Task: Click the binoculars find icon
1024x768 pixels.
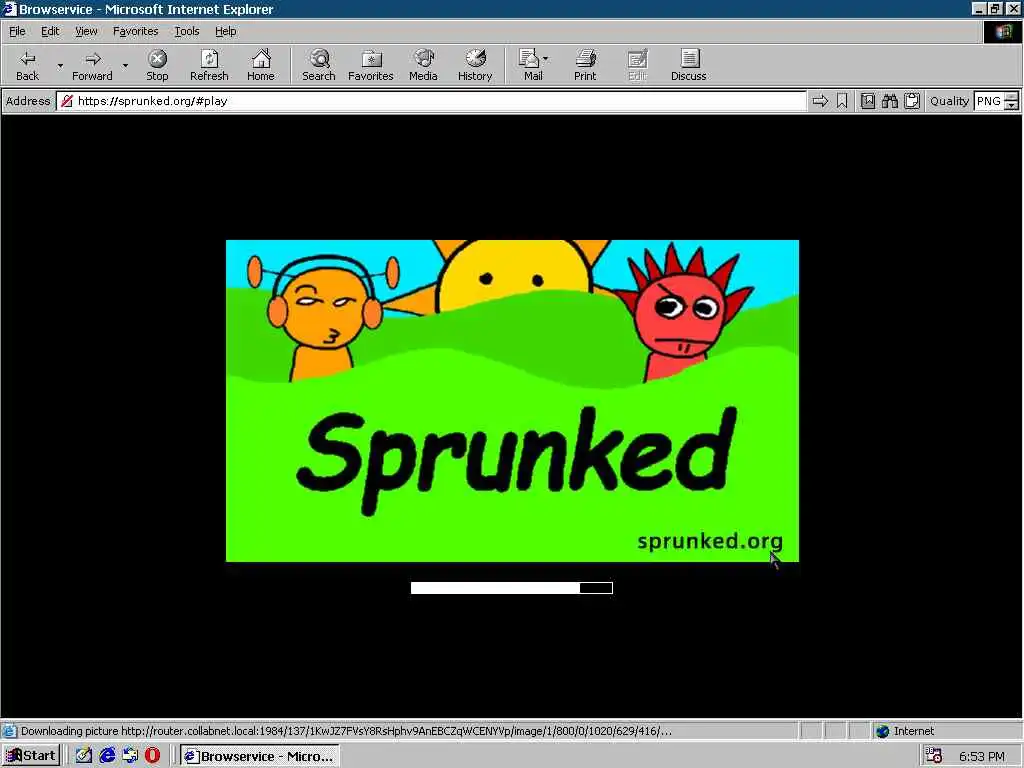Action: pos(889,101)
